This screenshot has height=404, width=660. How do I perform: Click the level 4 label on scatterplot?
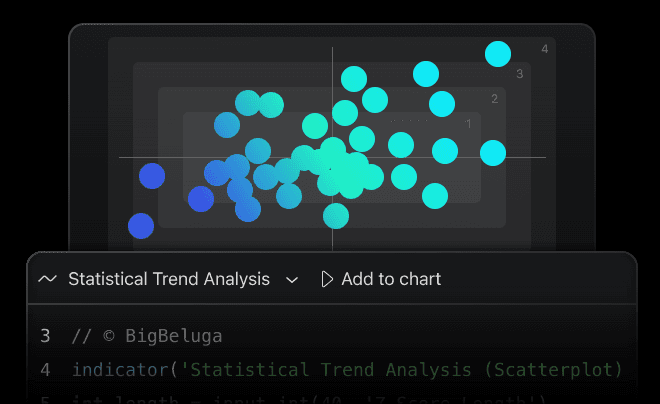(x=545, y=49)
